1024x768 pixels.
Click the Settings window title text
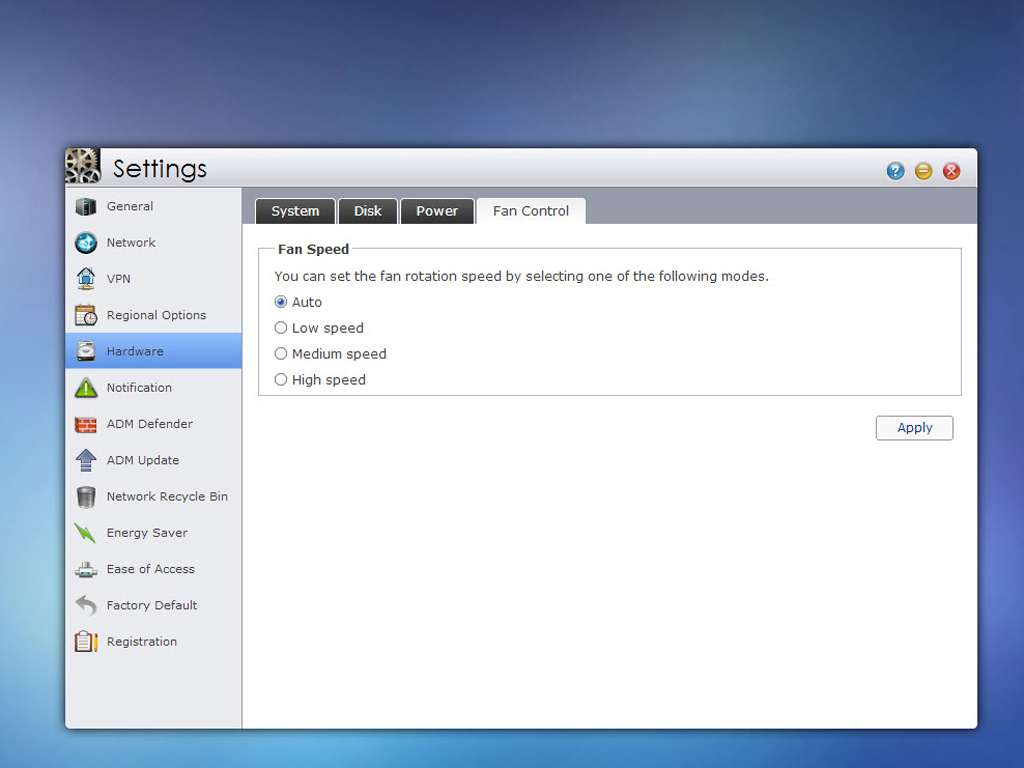(160, 168)
